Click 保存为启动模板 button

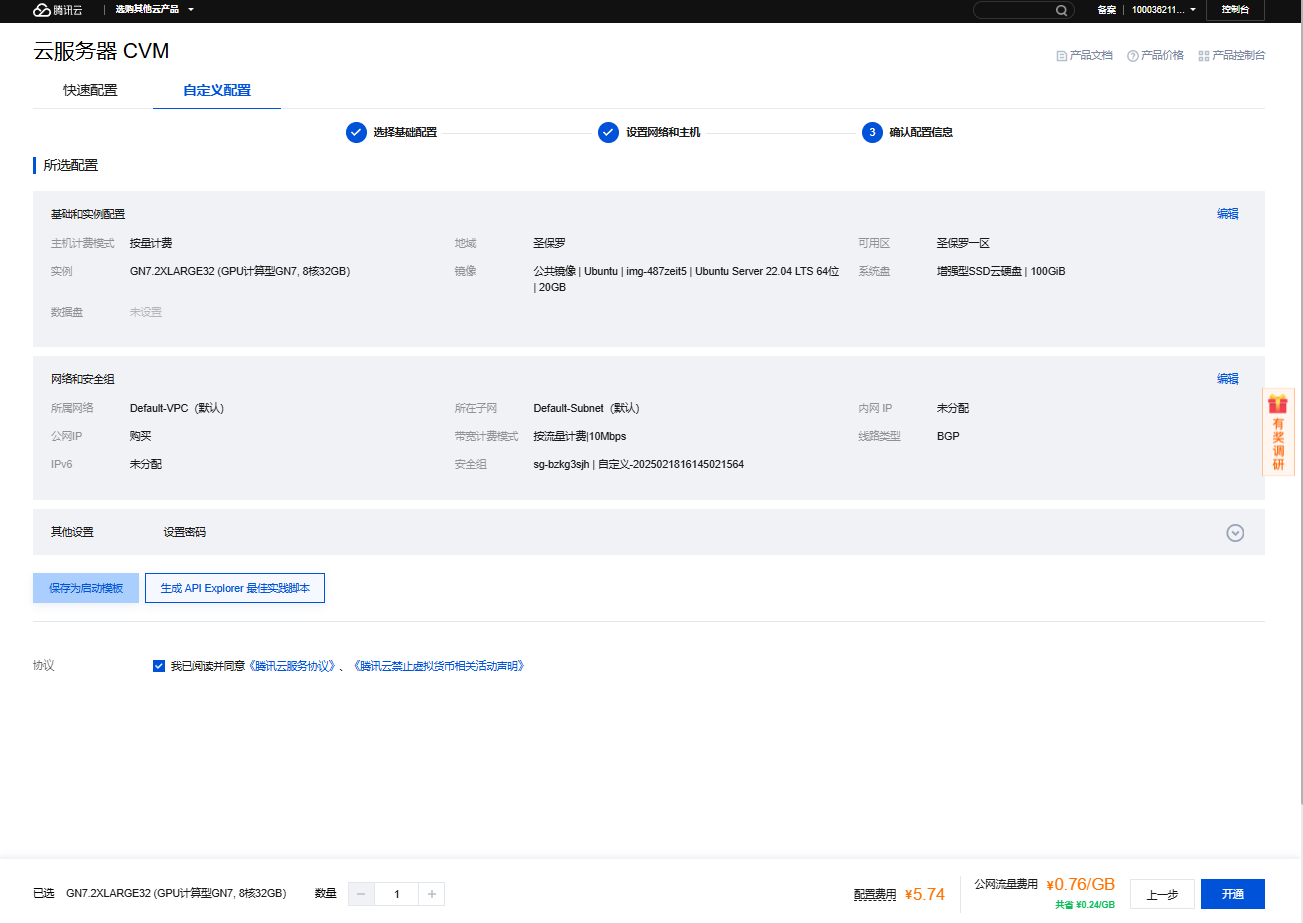(x=86, y=588)
